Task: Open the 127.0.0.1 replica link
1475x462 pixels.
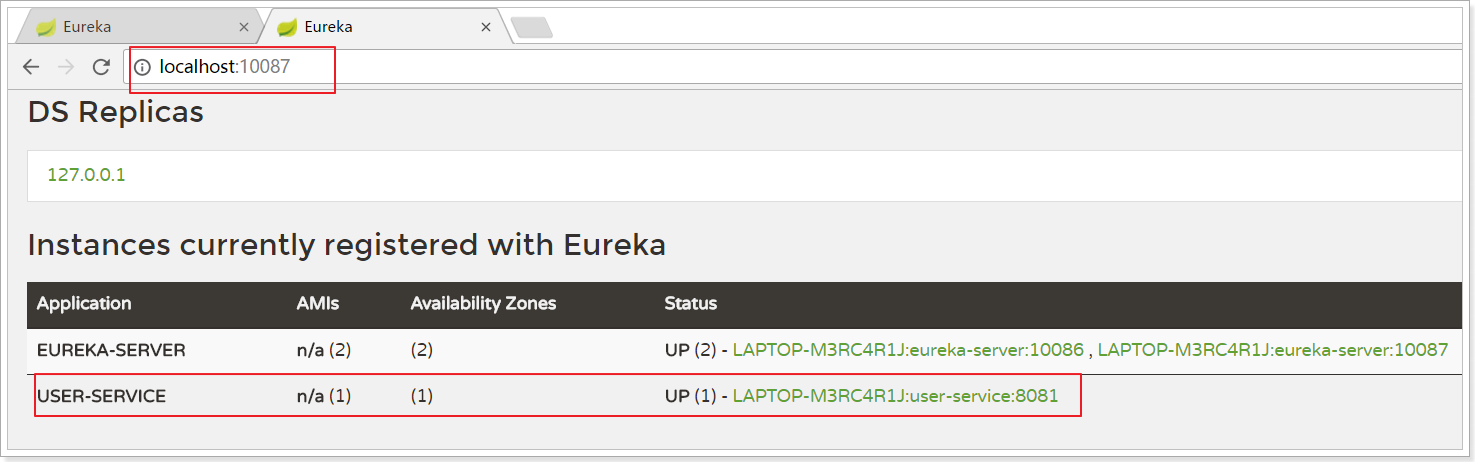Action: point(86,175)
